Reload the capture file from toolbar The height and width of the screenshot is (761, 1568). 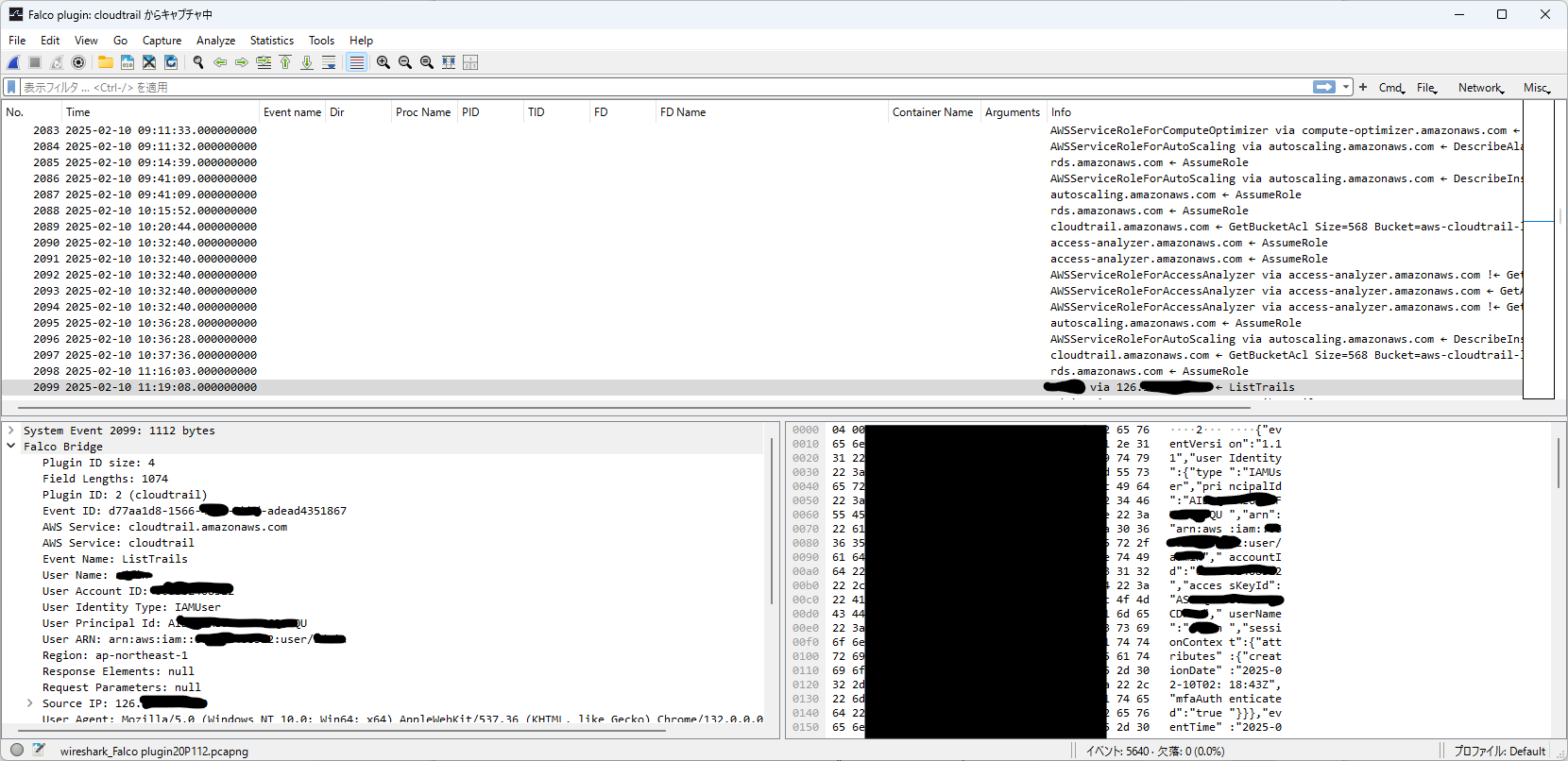point(171,62)
